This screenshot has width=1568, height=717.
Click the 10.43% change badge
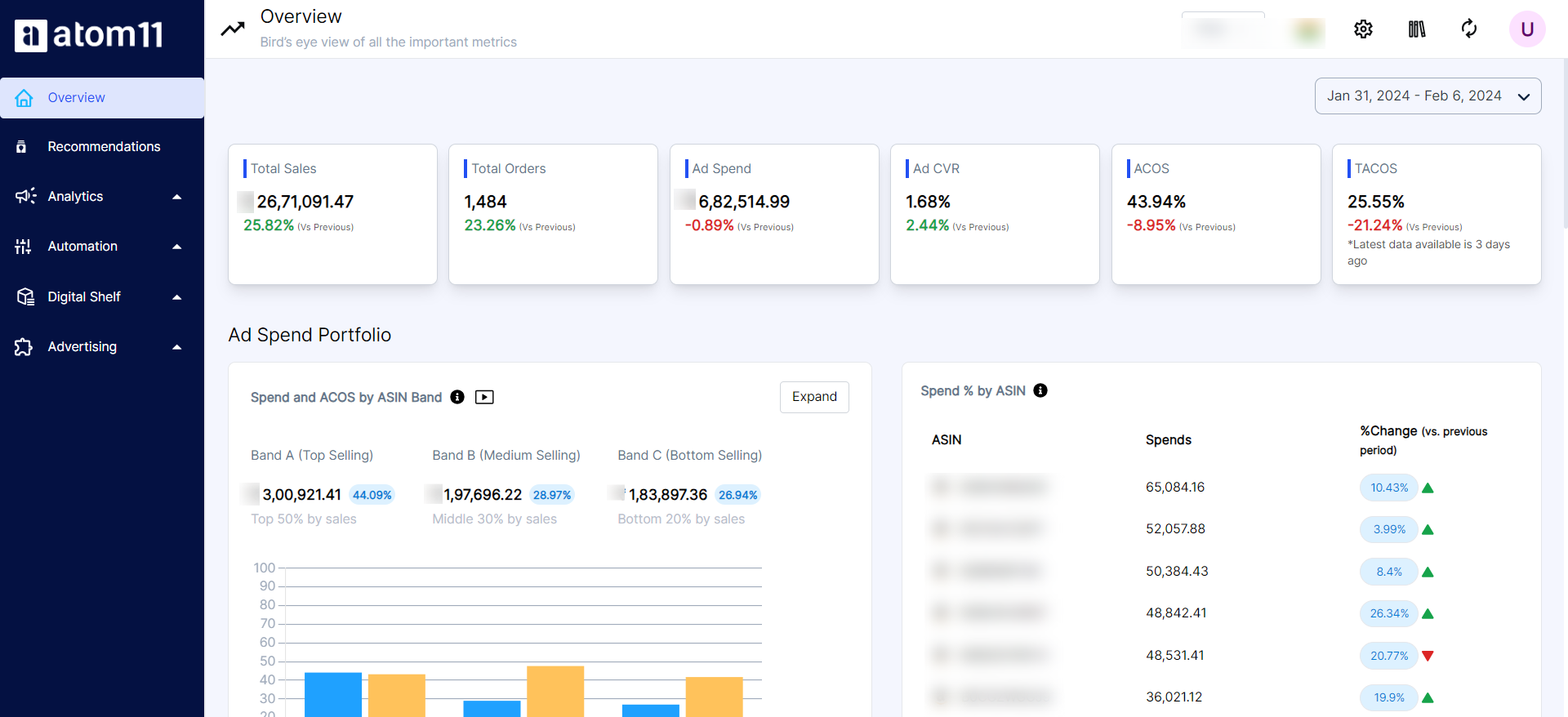[x=1388, y=488]
